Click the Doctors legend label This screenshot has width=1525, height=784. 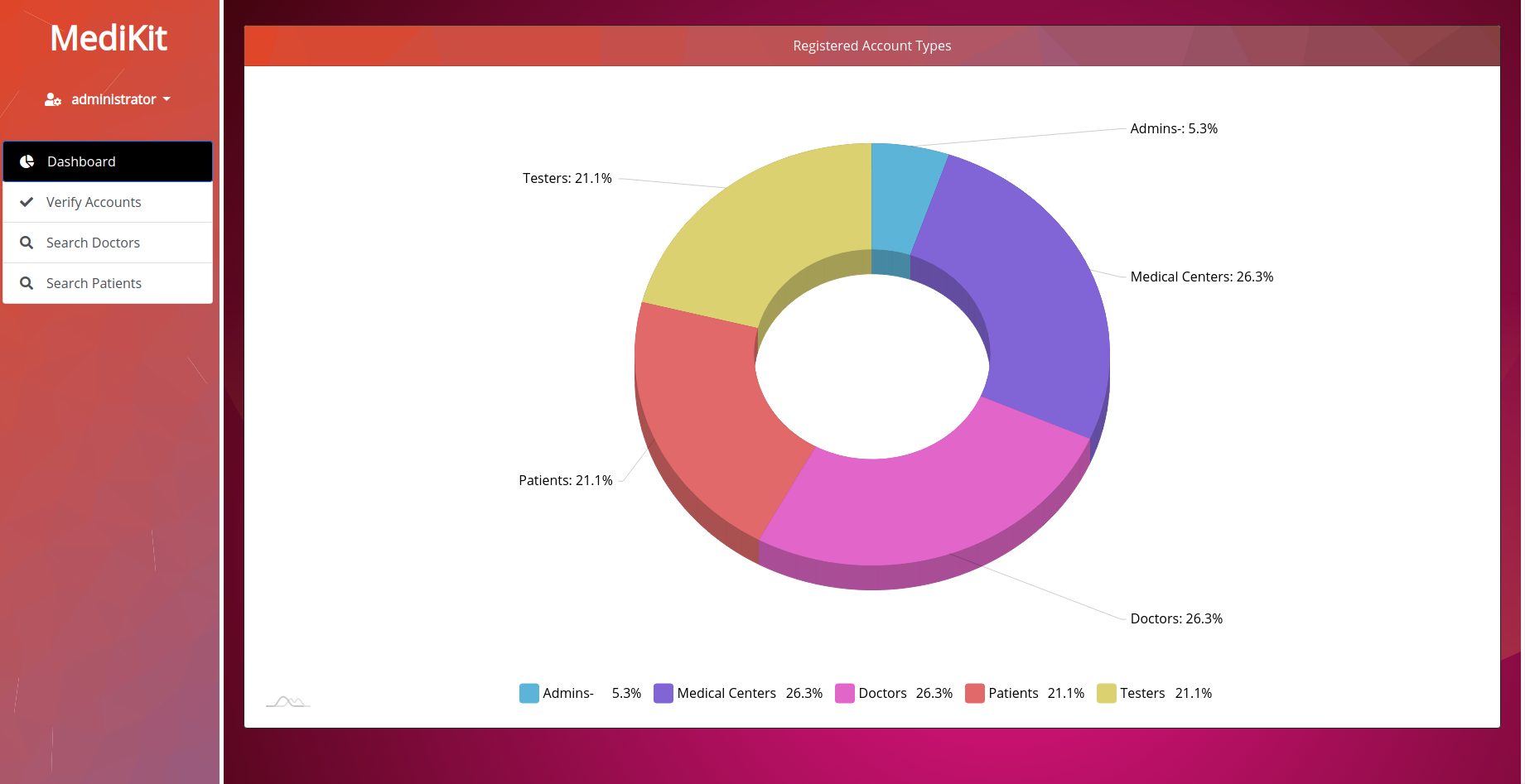click(x=882, y=693)
